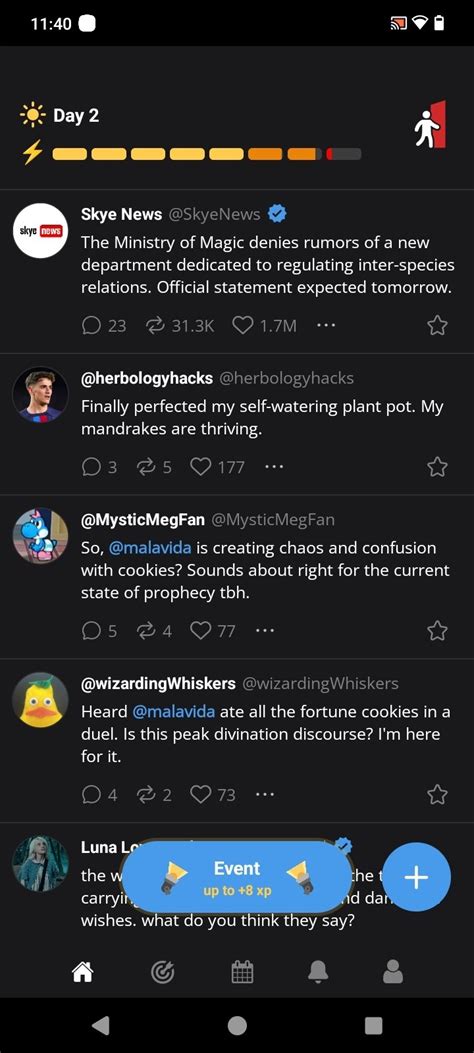474x1053 pixels.
Task: Open the wizardingWhiskers duck avatar
Action: tap(40, 700)
